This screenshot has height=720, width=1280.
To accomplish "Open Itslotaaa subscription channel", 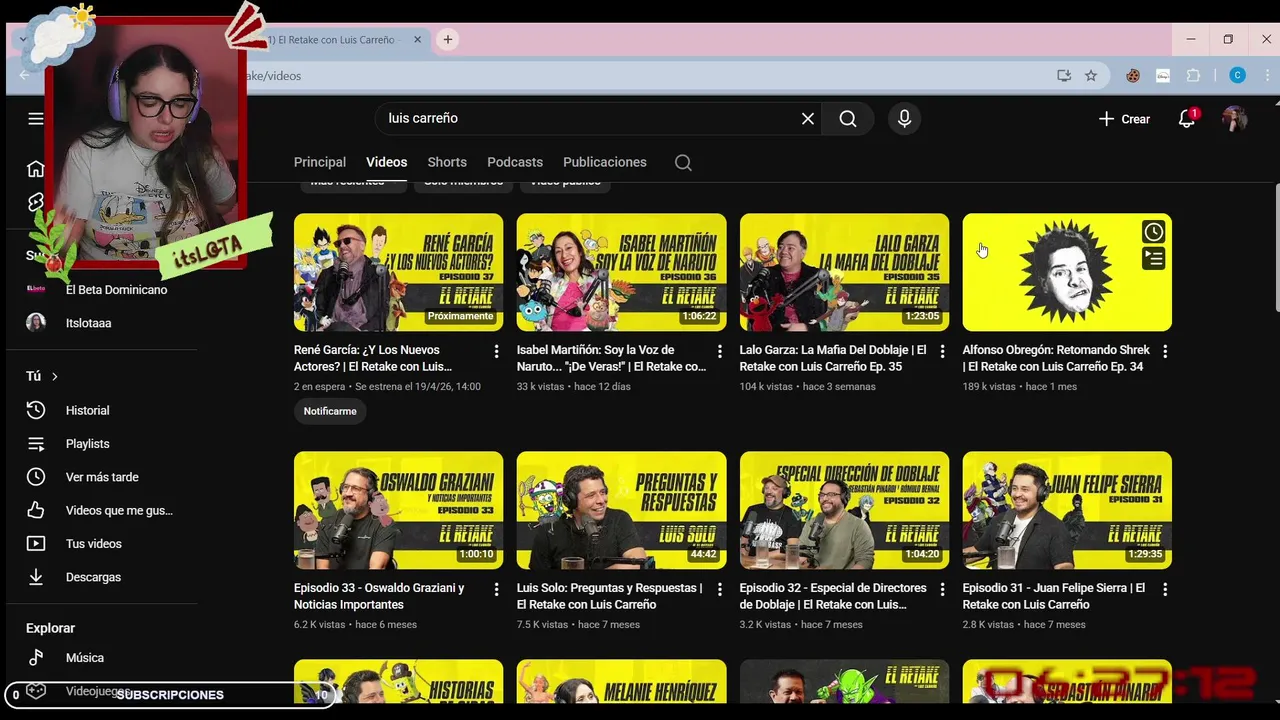I will click(x=88, y=323).
